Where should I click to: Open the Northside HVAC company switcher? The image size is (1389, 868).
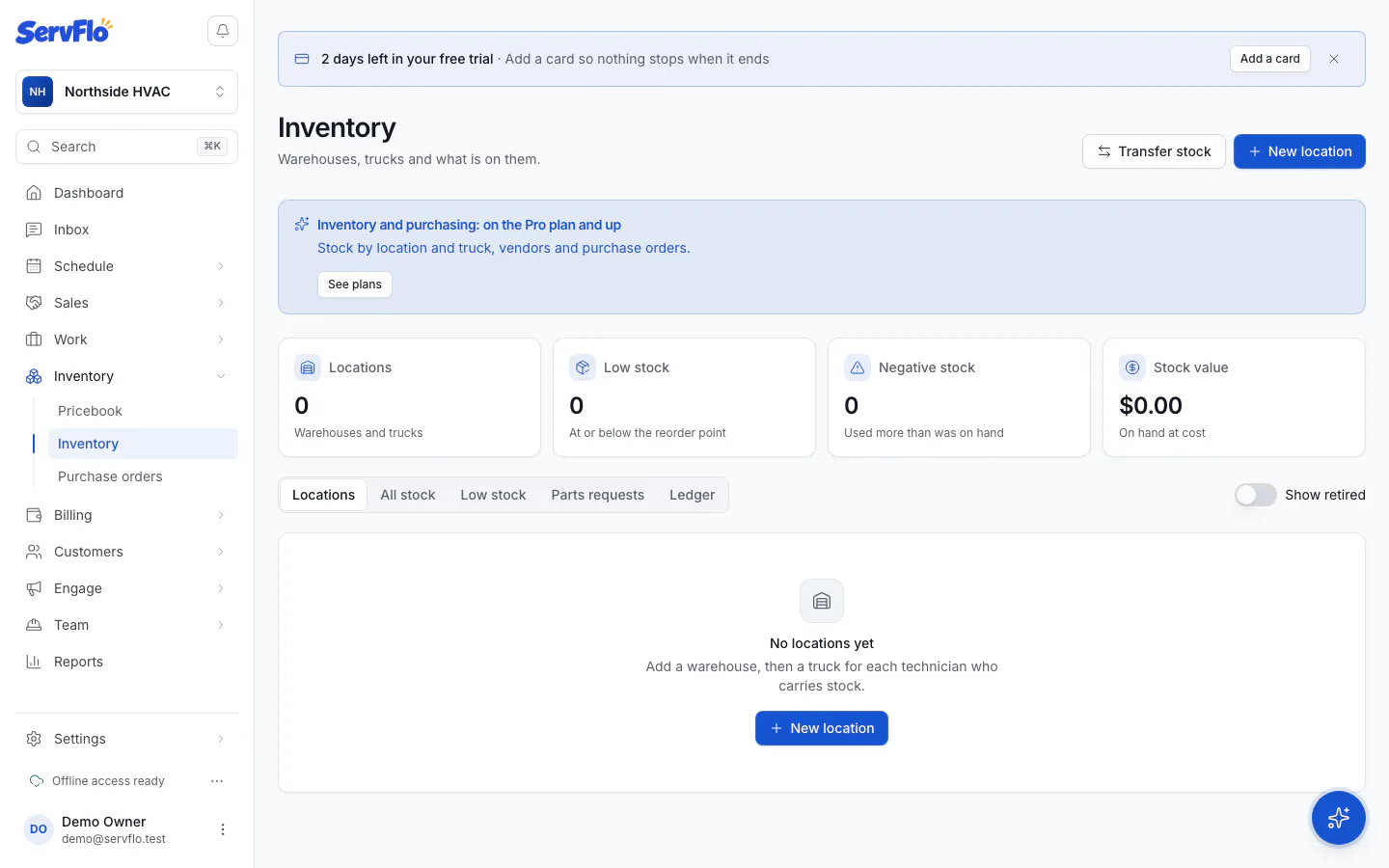click(126, 92)
